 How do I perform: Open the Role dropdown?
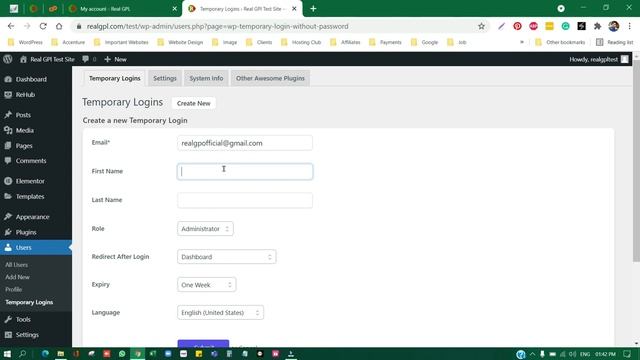click(x=205, y=229)
